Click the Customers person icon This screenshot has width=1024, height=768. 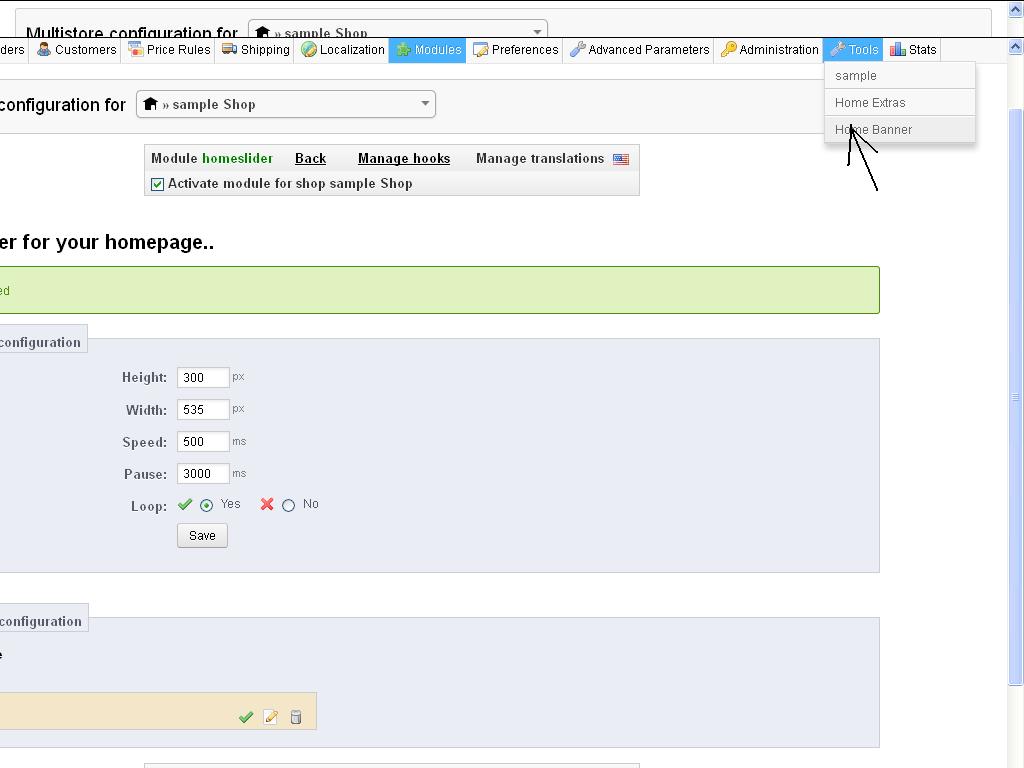[x=44, y=49]
